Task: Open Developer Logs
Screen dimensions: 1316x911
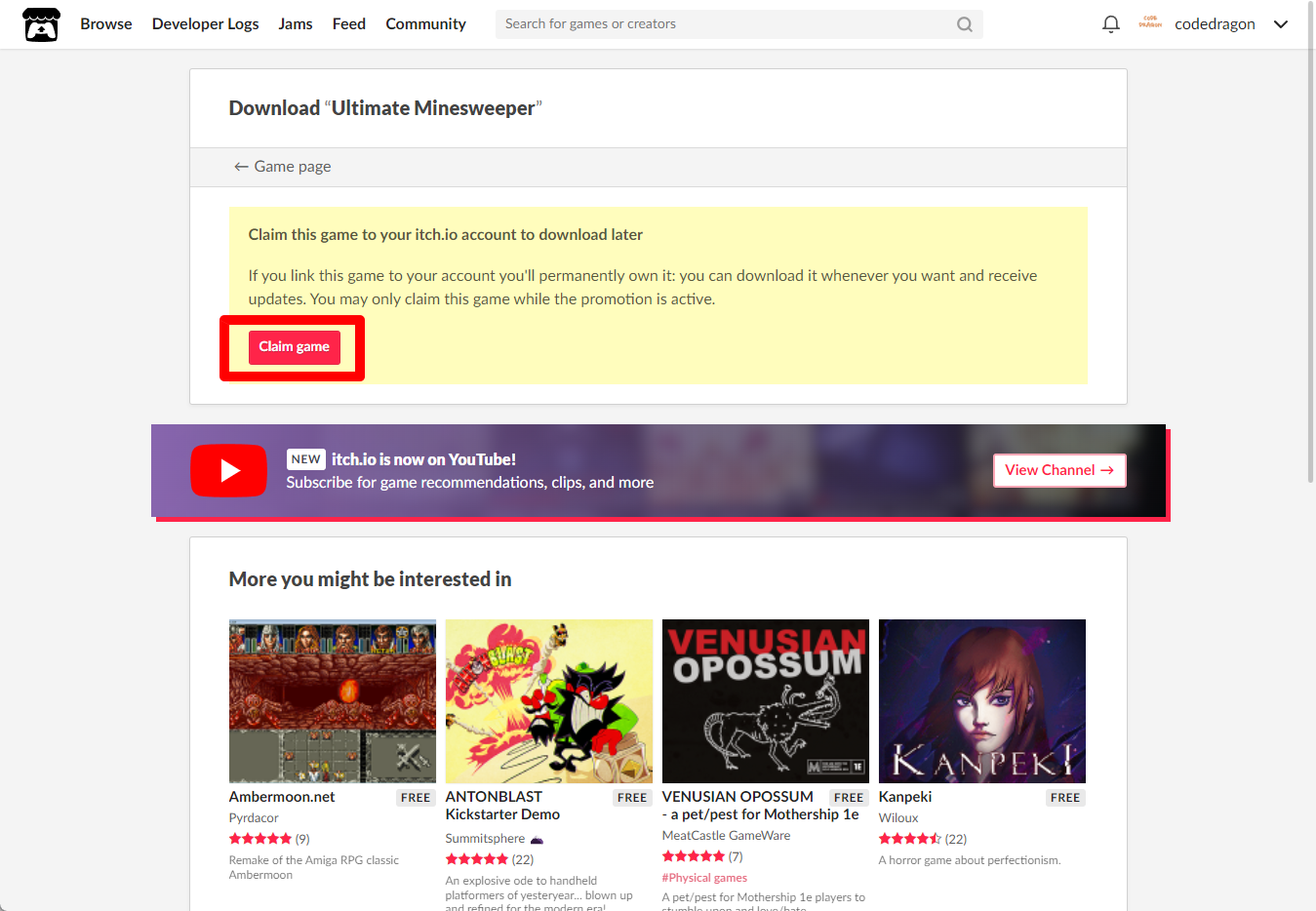Action: [x=206, y=24]
